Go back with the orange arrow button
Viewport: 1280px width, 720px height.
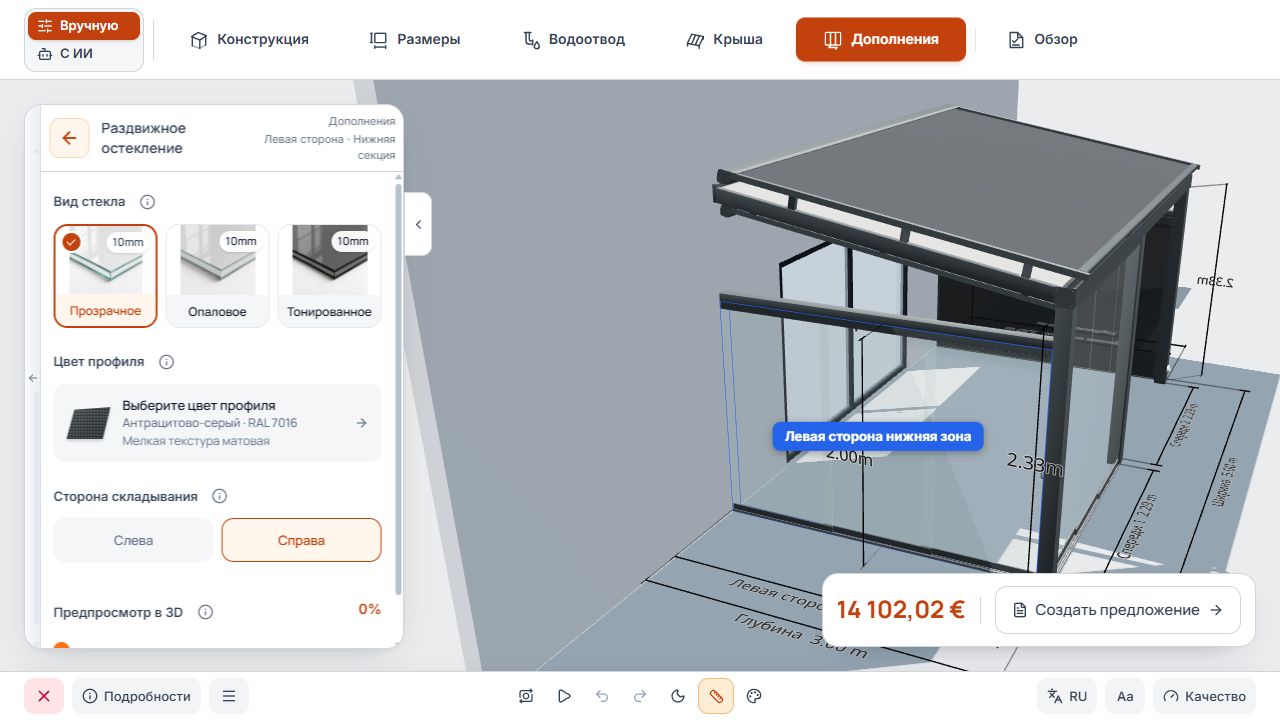(x=69, y=138)
